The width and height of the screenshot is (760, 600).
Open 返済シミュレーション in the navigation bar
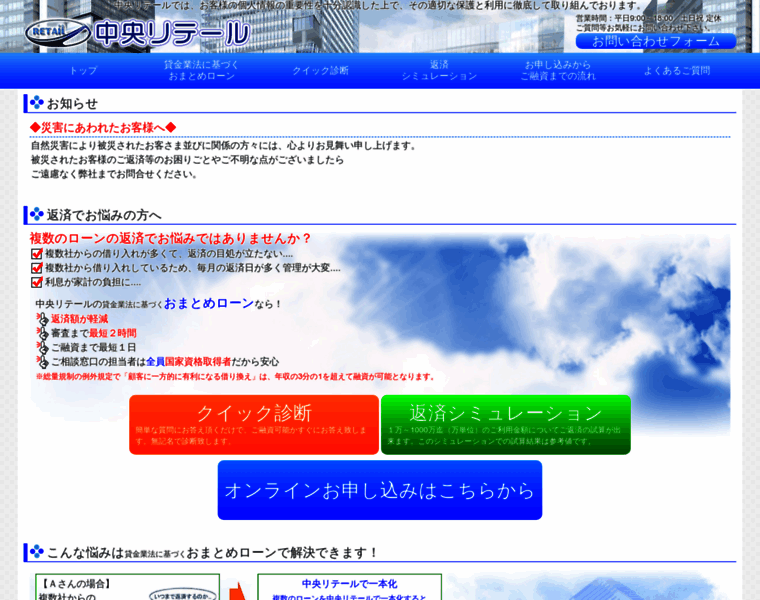439,71
